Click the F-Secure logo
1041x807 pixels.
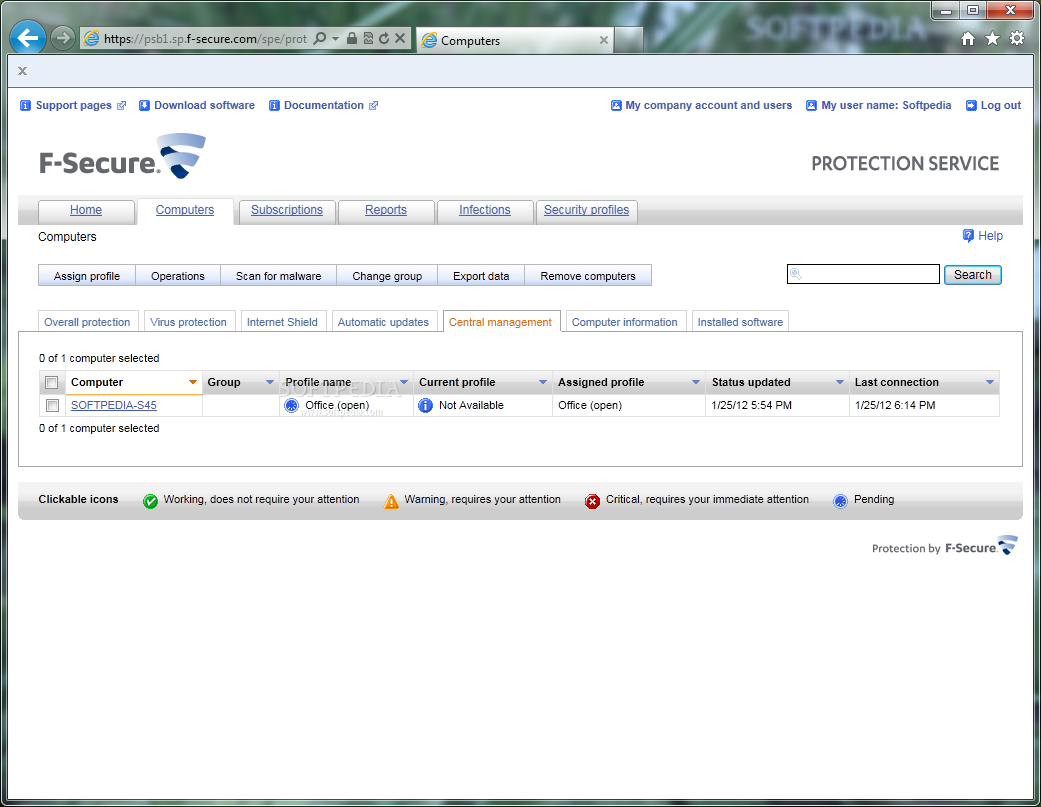123,157
